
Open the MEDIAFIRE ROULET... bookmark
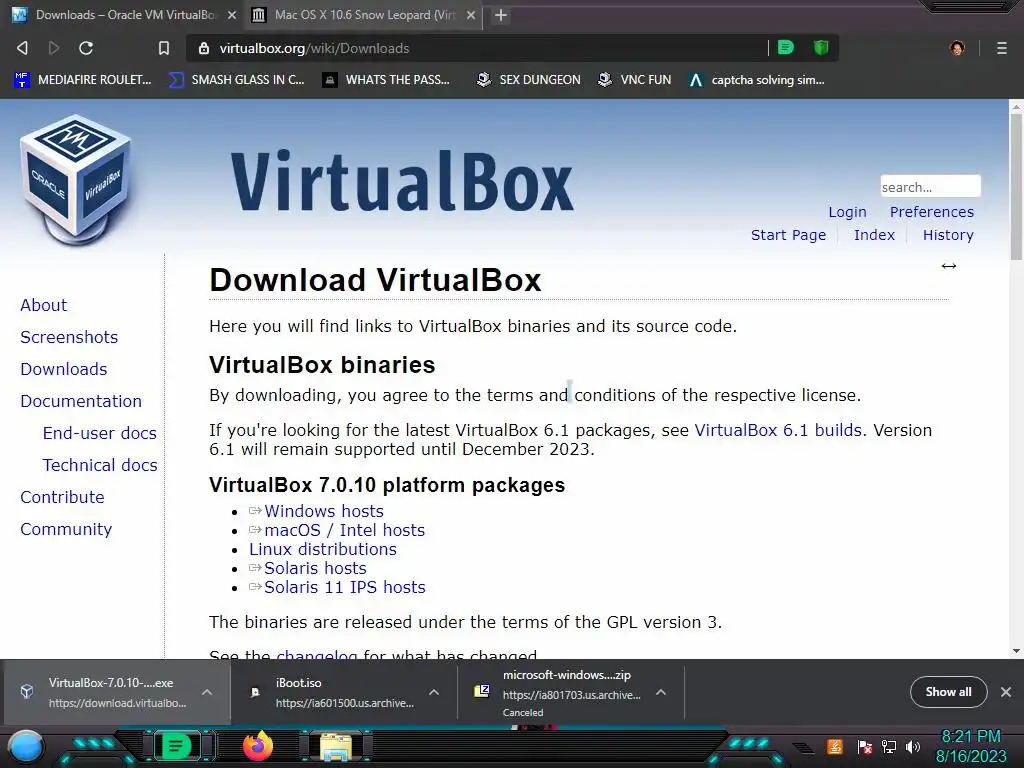point(83,80)
